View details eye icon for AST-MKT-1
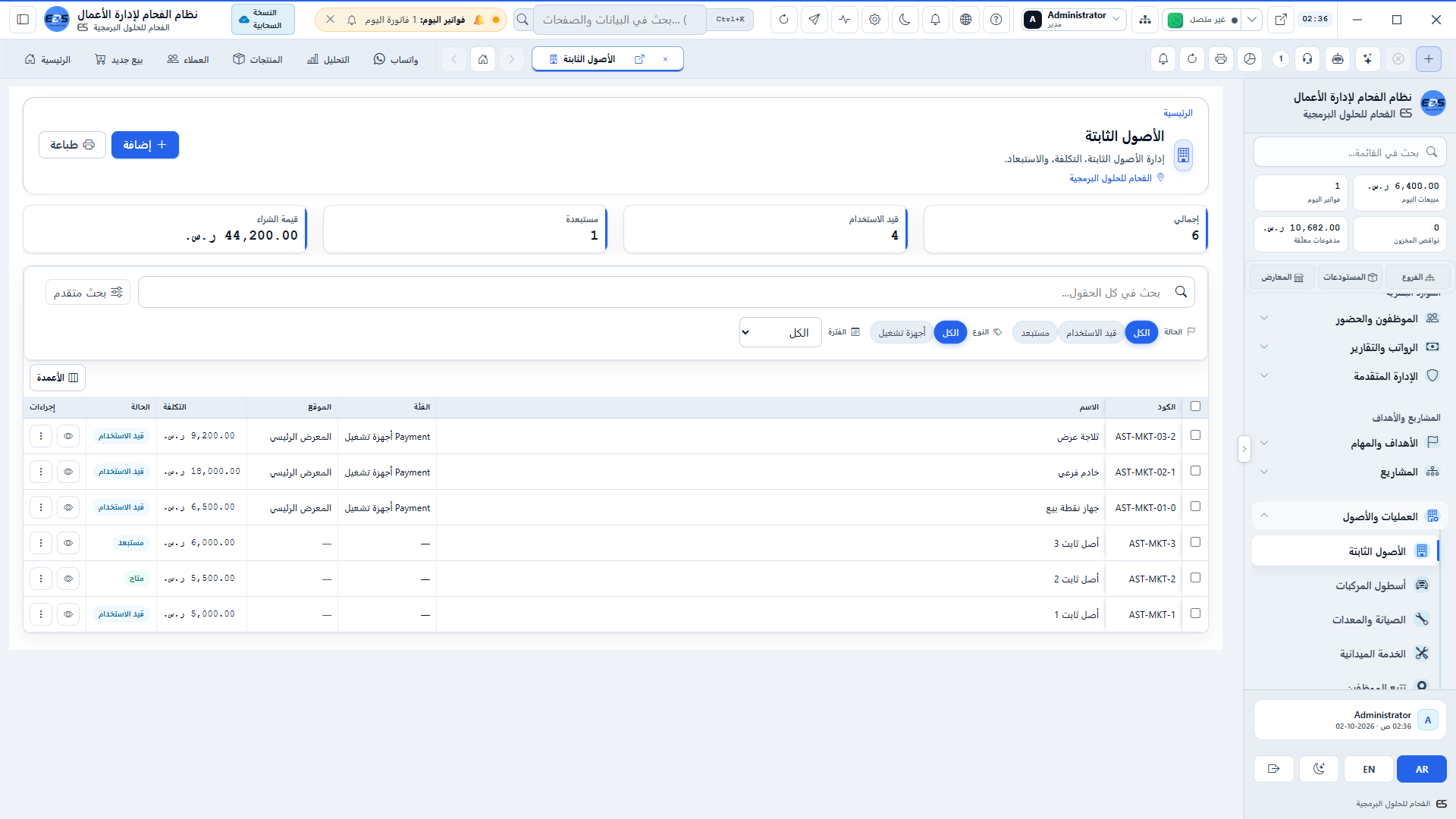This screenshot has width=1456, height=819. 68,614
